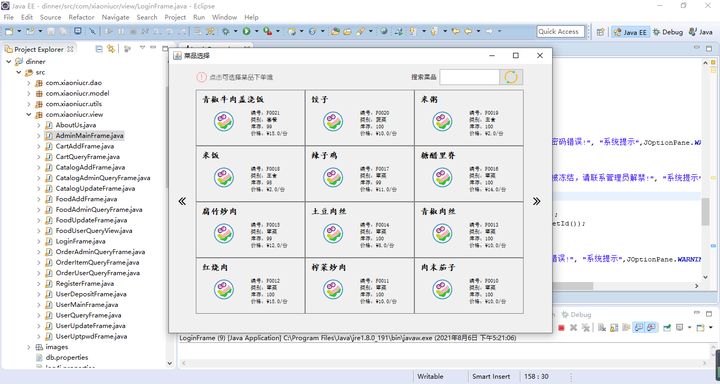This screenshot has width=720, height=384.
Task: Select the 青椒牛肉盖浇饭 dish card
Action: coord(251,118)
